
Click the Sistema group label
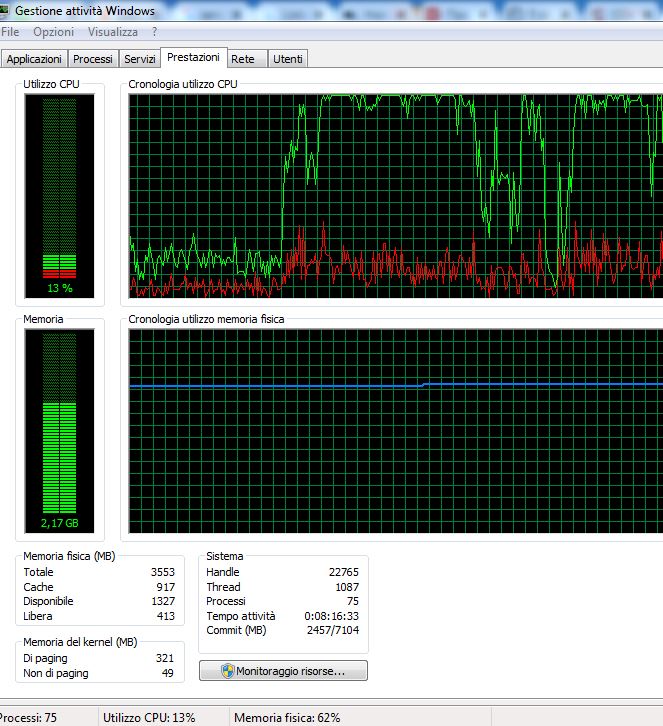(x=225, y=556)
